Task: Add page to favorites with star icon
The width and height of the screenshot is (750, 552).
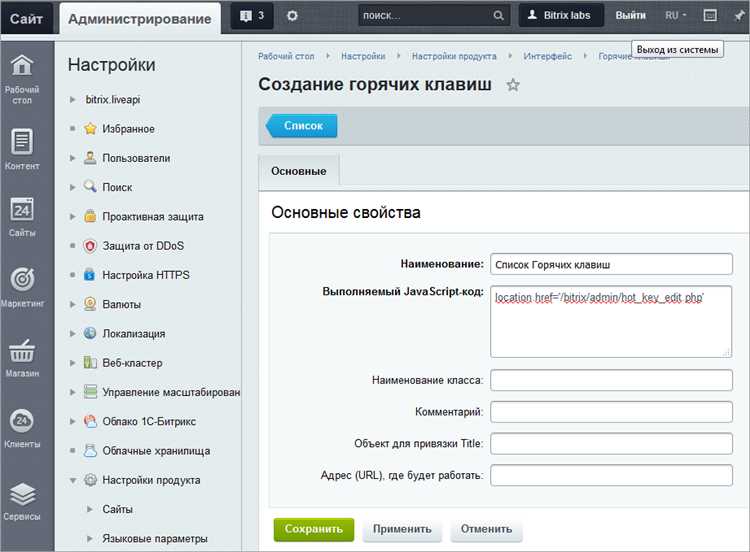Action: 513,85
